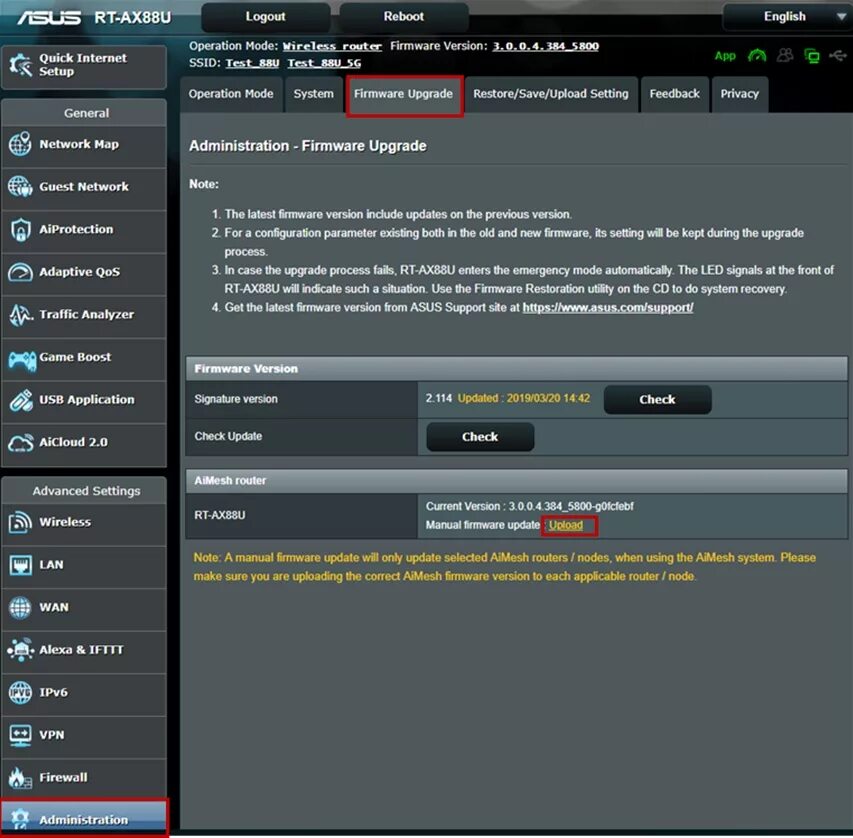
Task: Click the ASUS logo
Action: pos(49,18)
